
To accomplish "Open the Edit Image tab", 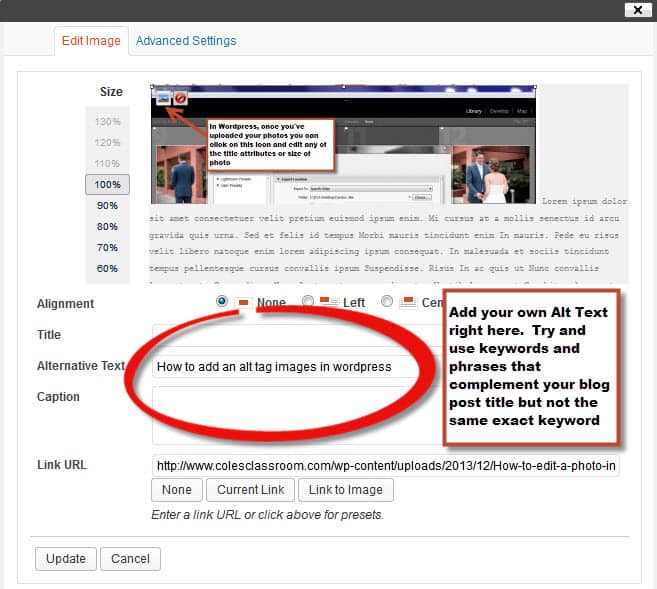I will pos(91,41).
